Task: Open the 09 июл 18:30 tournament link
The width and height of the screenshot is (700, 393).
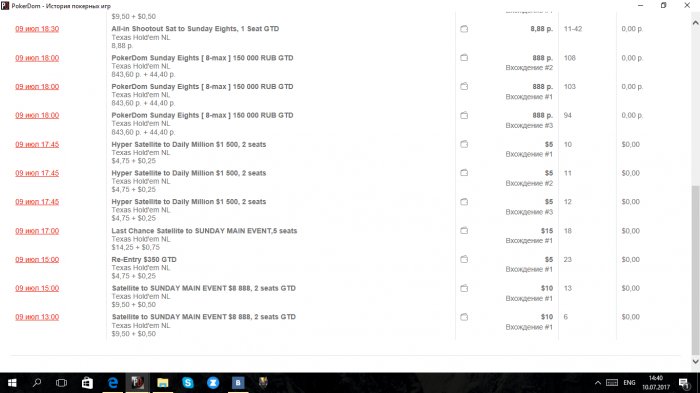Action: click(x=37, y=29)
